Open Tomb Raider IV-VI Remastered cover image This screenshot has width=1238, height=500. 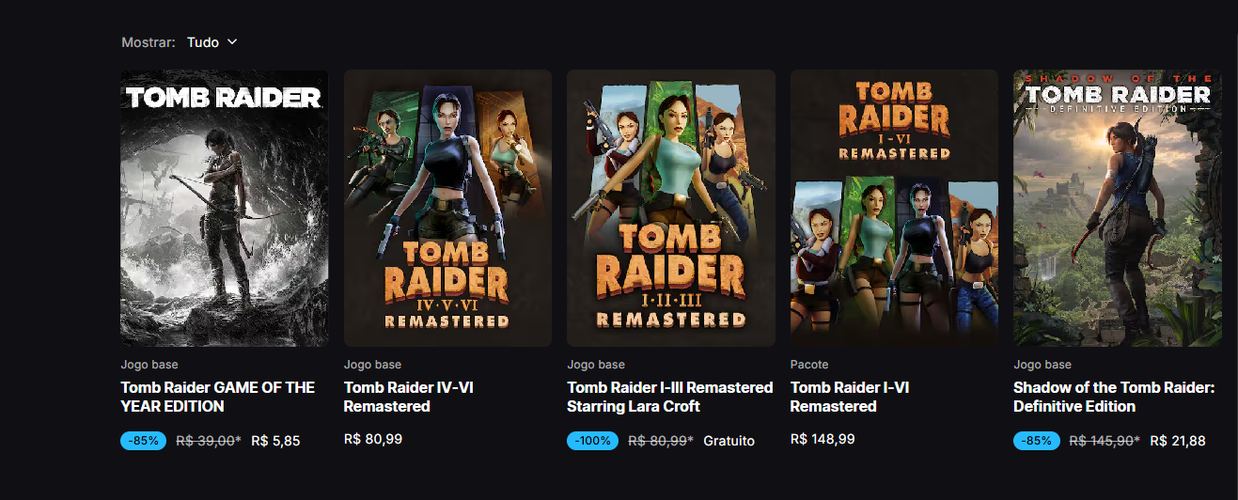[x=448, y=208]
